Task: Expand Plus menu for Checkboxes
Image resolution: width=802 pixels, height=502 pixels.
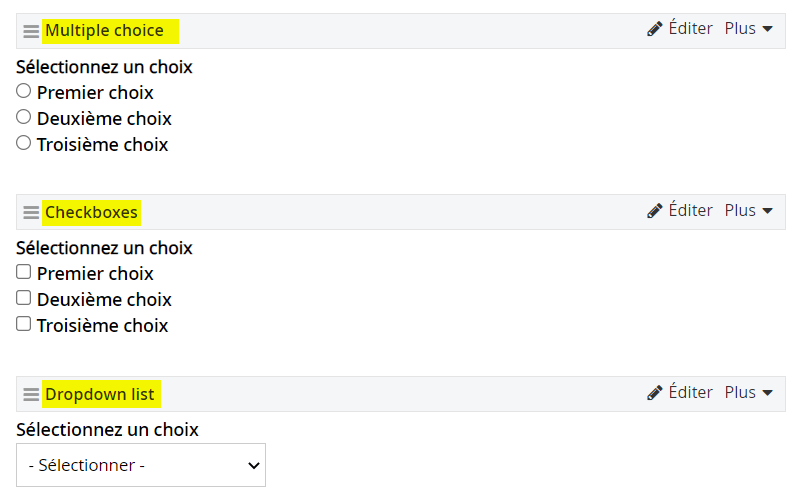Action: tap(749, 210)
